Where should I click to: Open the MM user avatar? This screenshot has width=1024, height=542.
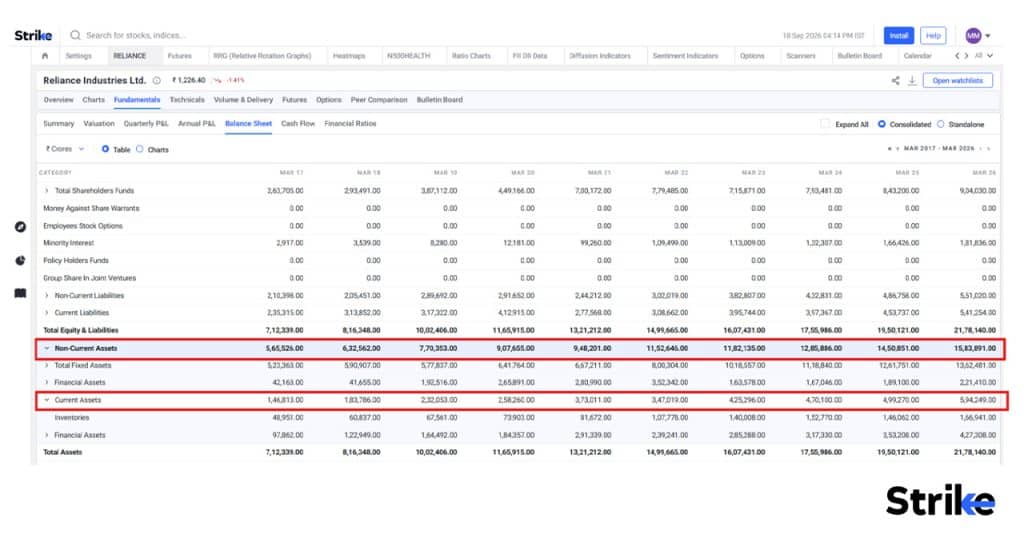[973, 35]
